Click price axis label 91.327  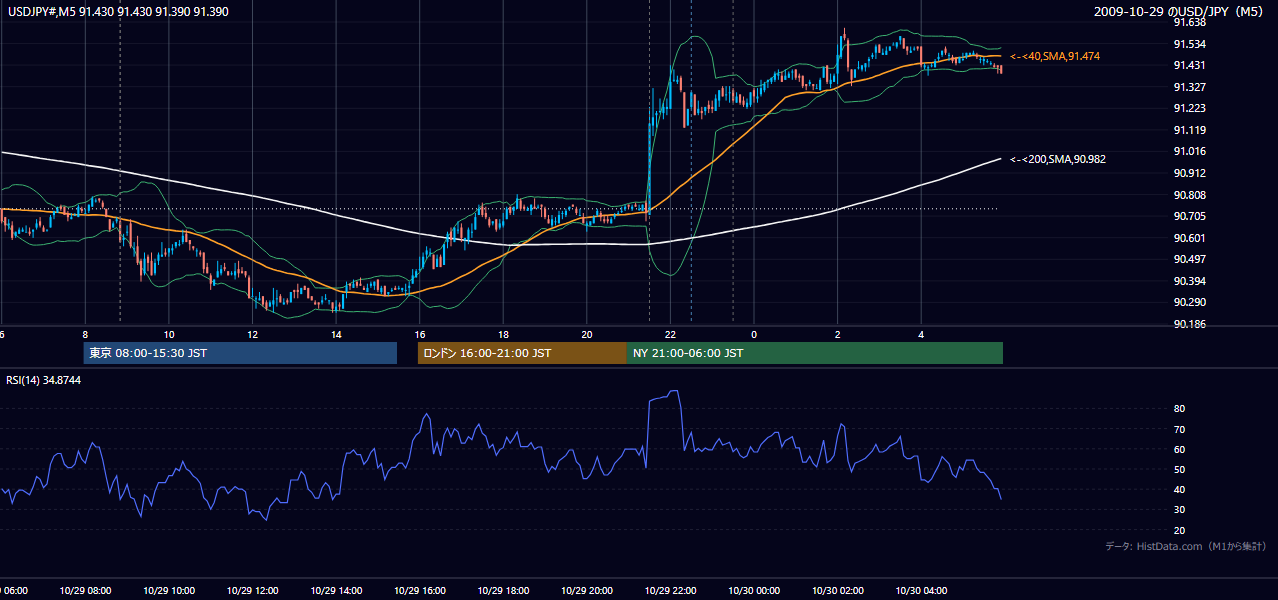pos(1189,87)
